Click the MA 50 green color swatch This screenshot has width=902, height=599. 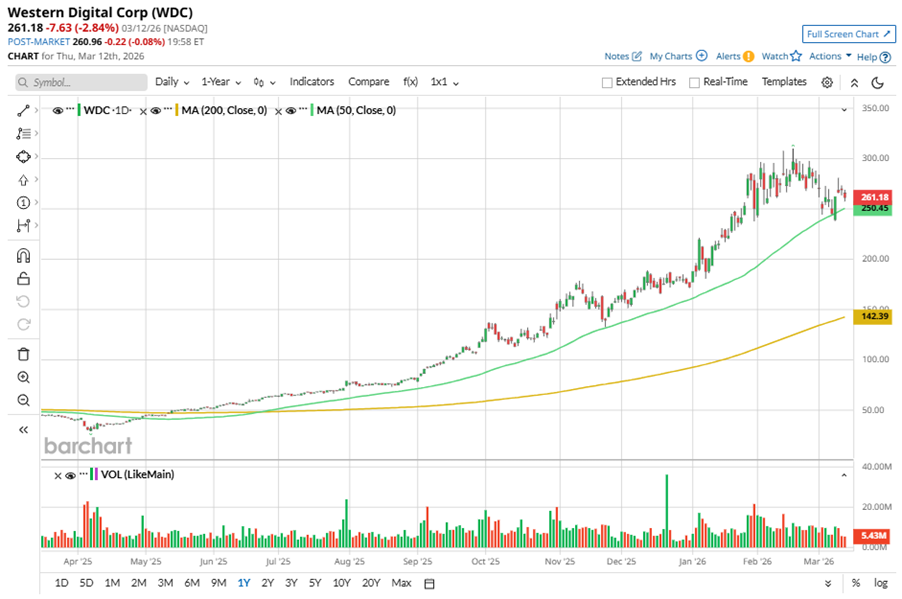click(312, 110)
